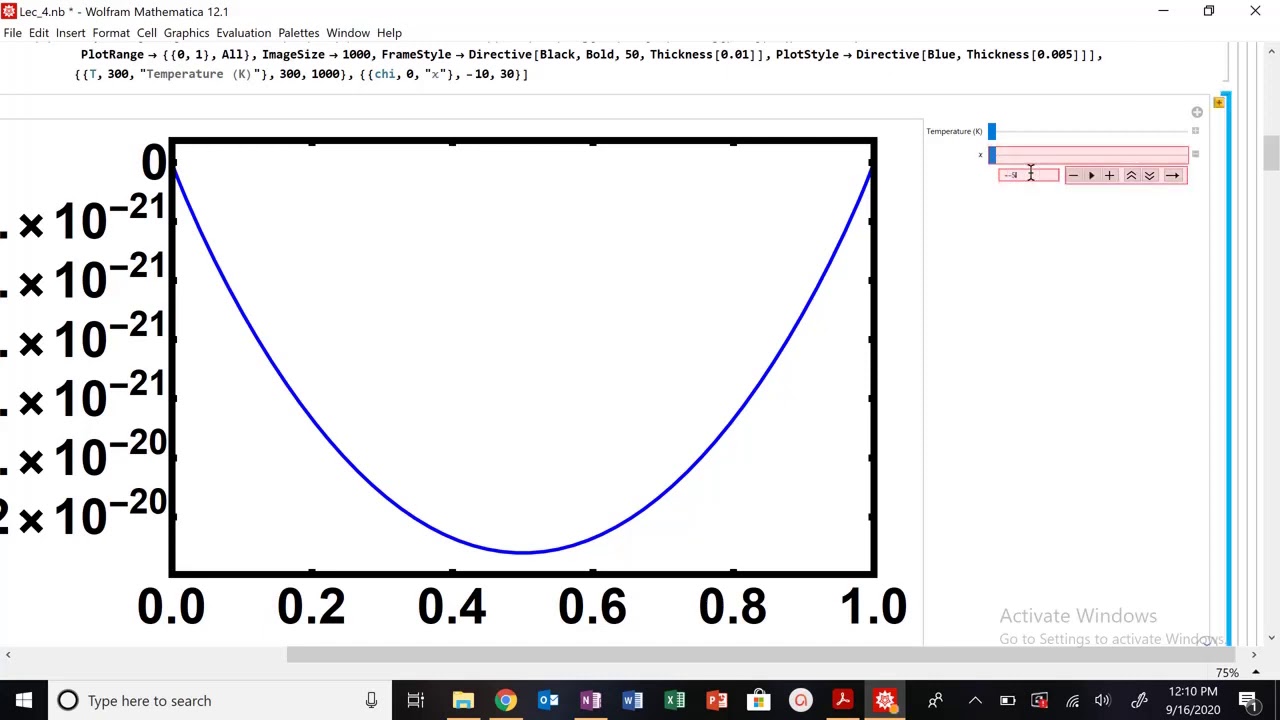Open Google Chrome from taskbar

click(x=505, y=700)
